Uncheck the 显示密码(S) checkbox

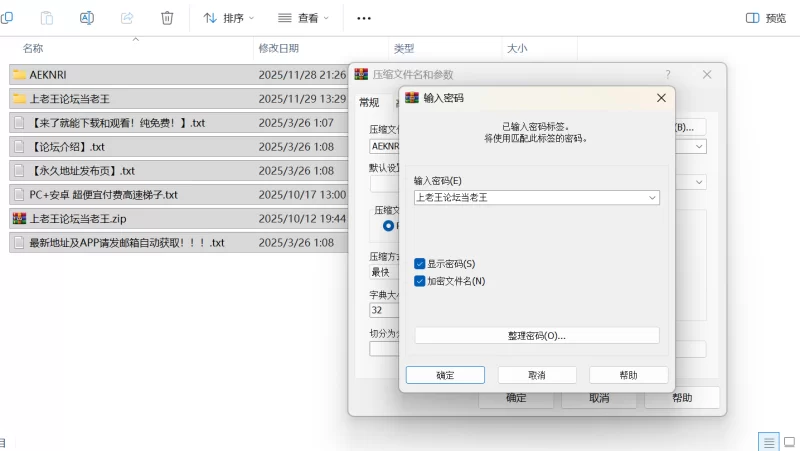click(420, 264)
